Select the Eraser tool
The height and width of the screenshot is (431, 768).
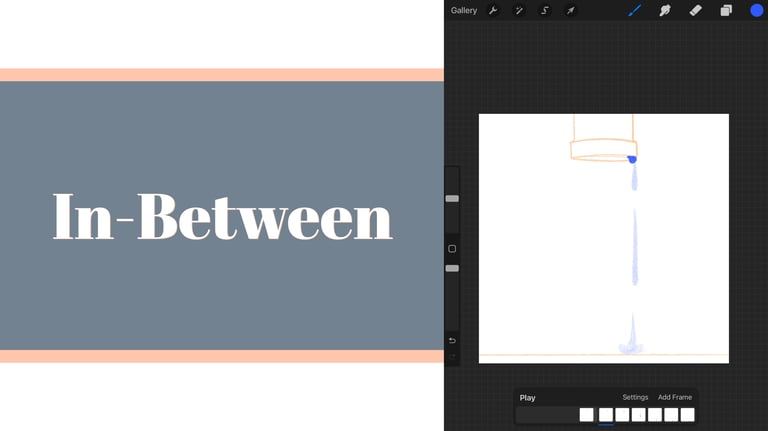[696, 10]
